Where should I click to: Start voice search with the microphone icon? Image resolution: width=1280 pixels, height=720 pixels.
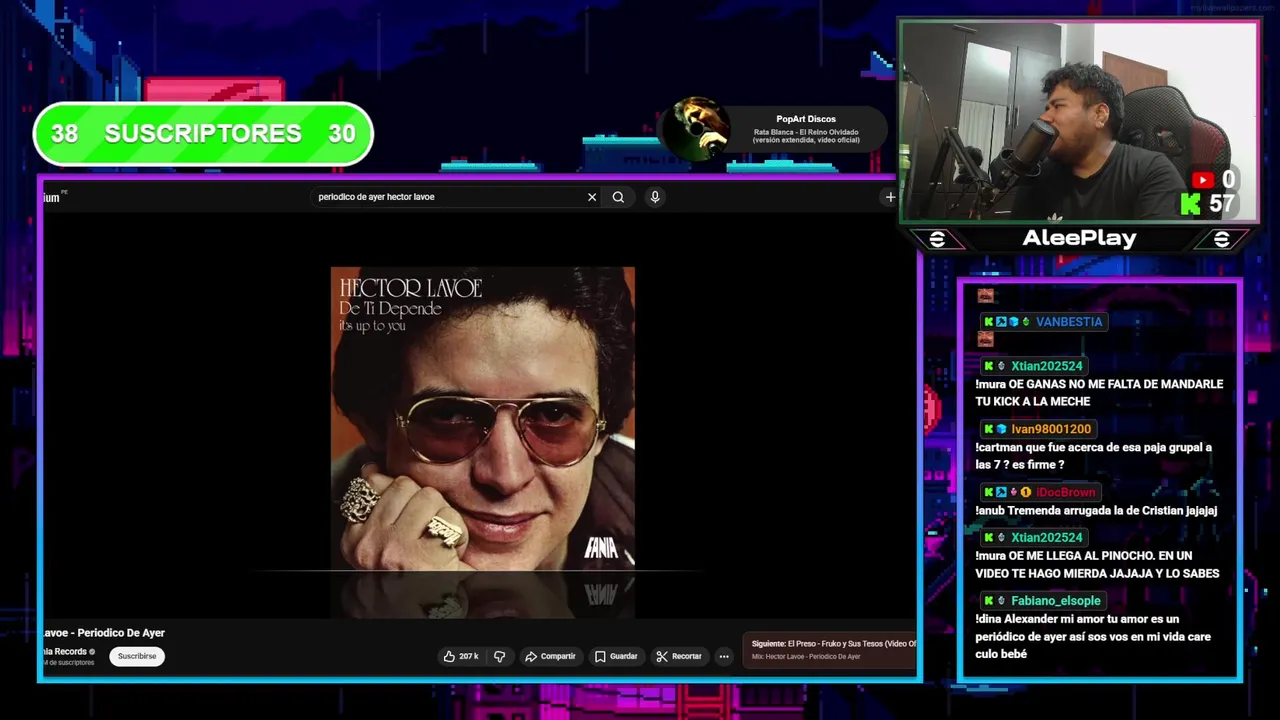[x=655, y=197]
